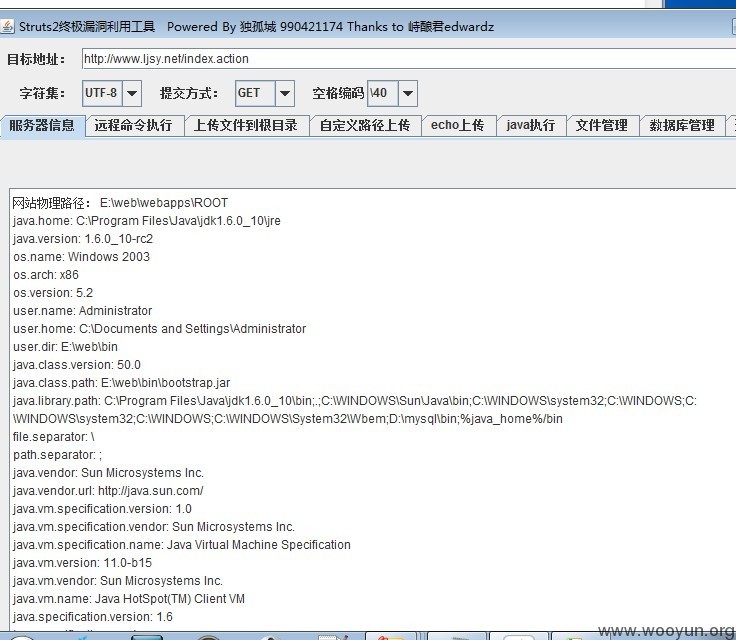Open the UTF-8 charset dropdown arrow

132,93
